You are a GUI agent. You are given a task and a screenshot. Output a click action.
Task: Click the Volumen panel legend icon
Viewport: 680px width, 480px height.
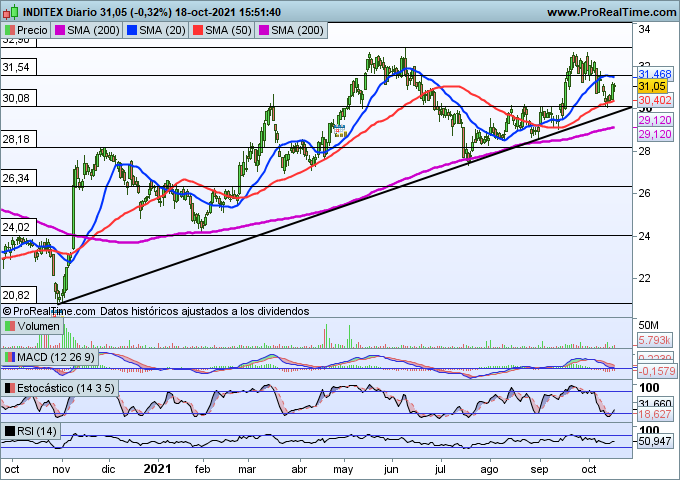[10, 326]
